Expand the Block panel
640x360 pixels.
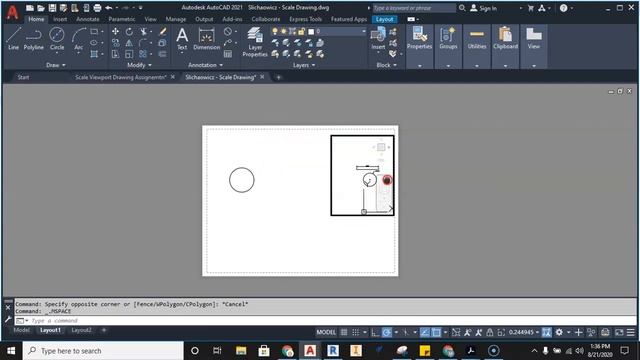click(x=387, y=65)
